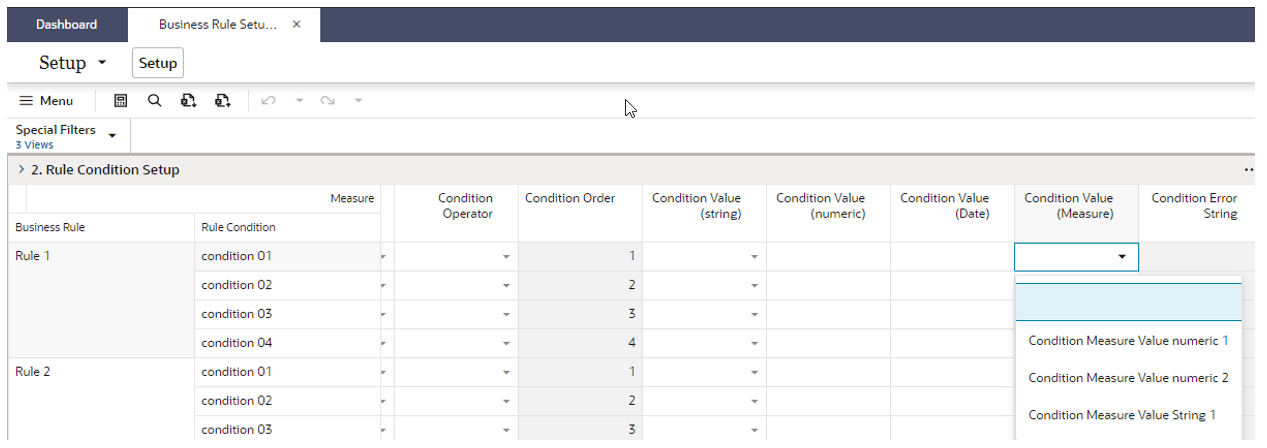Select condition 04 under Rule 1
The image size is (1267, 448).
pyautogui.click(x=287, y=343)
